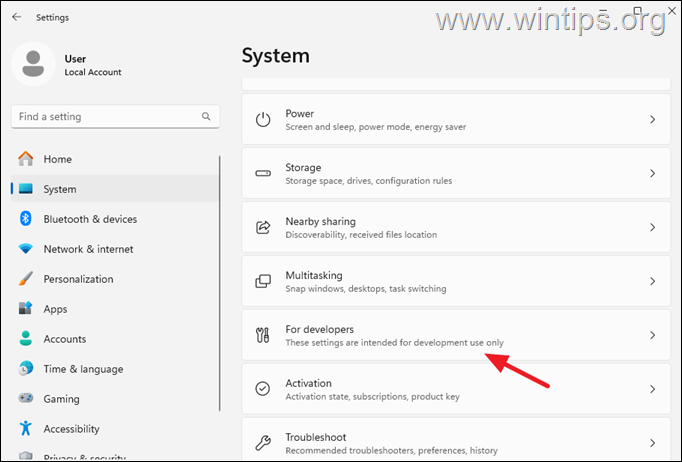Screen dimensions: 682x462
Task: Open the Gaming section
Action: coord(115,399)
